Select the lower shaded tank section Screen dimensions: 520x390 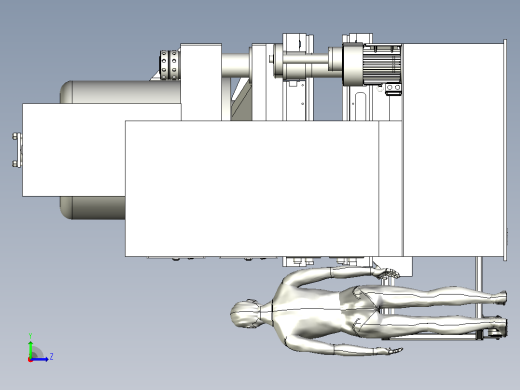tap(93, 207)
